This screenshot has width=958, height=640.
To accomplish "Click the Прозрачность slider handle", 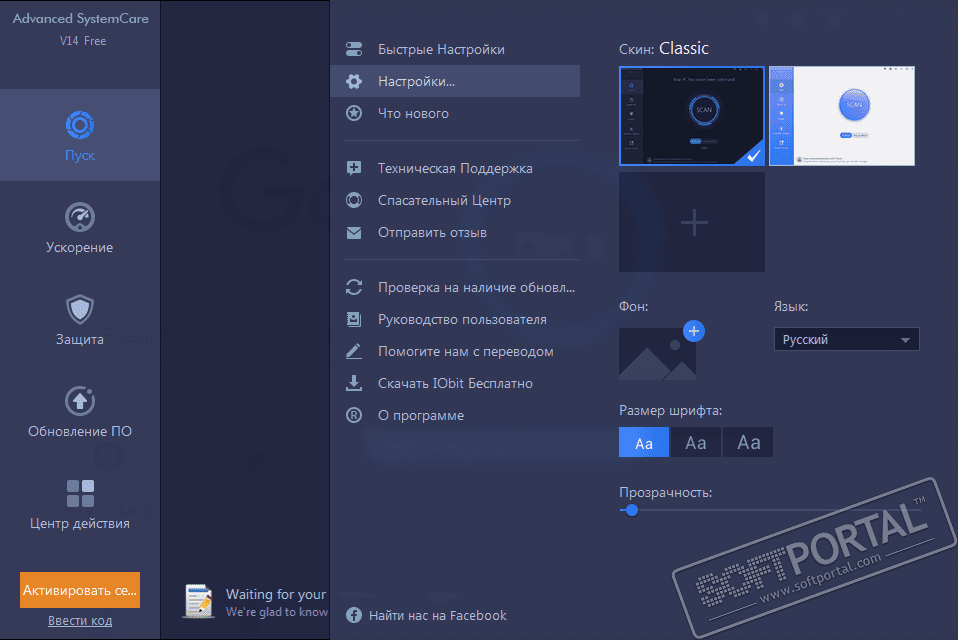I will 632,510.
